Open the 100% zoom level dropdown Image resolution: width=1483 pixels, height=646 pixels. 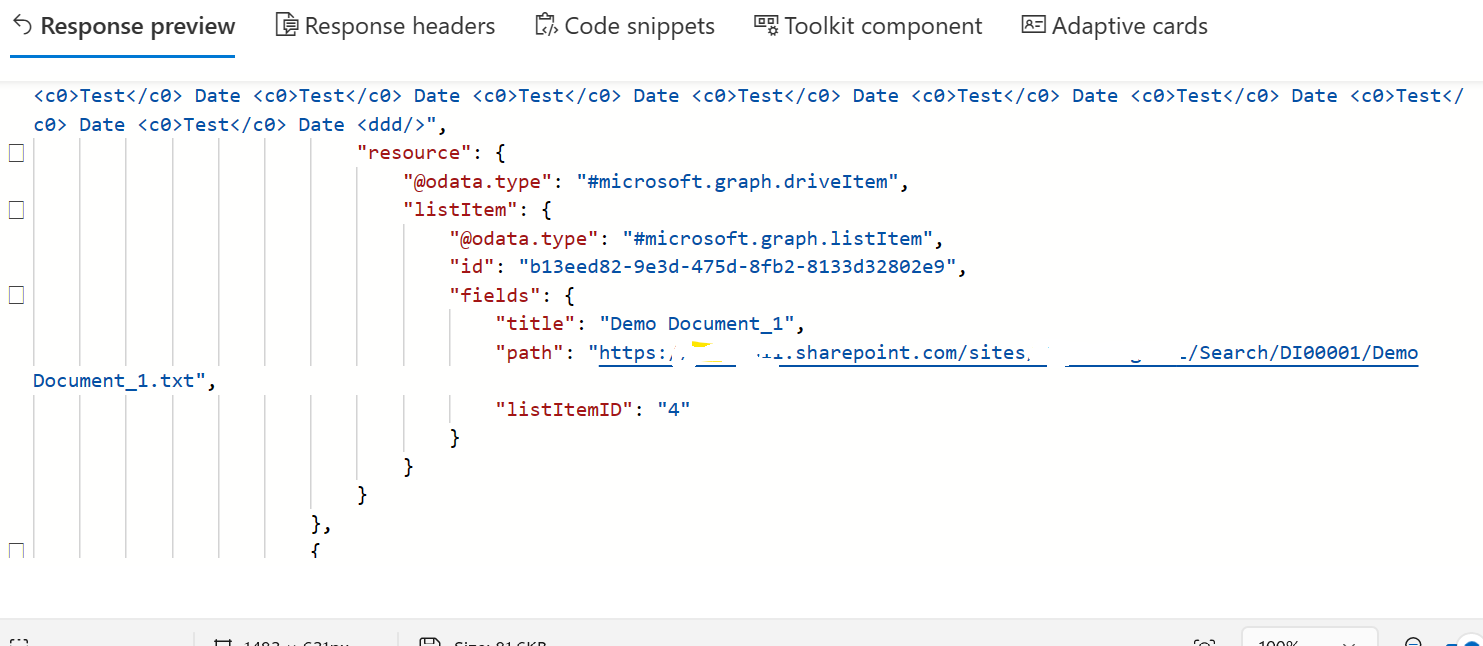pyautogui.click(x=1310, y=643)
